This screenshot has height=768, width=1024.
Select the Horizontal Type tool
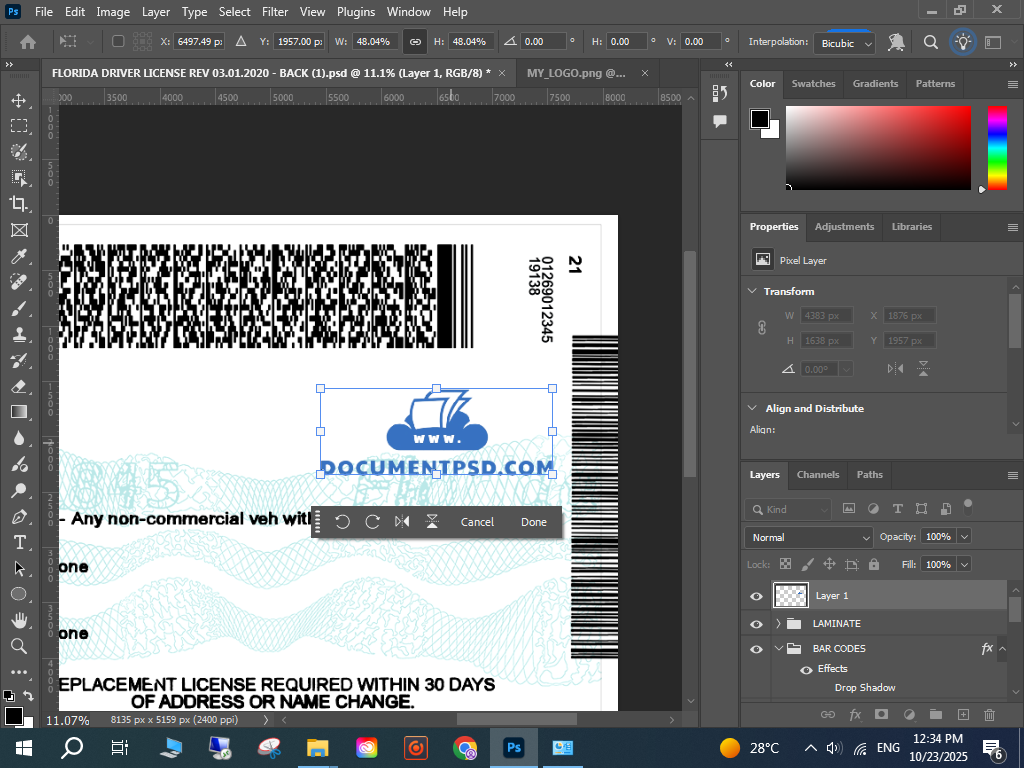(19, 542)
